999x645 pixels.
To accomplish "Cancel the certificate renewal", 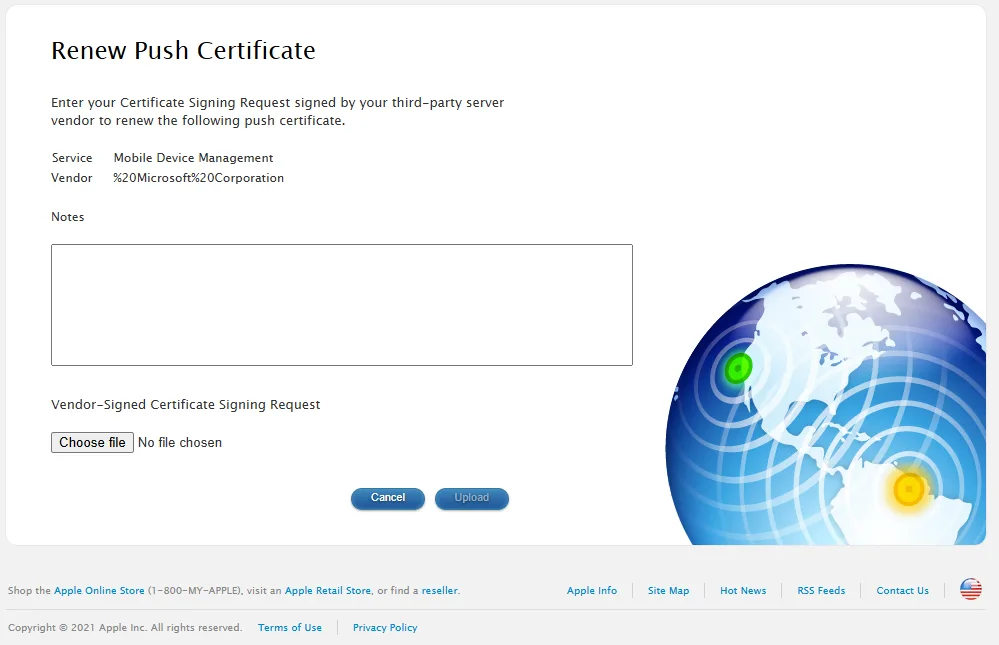I will pos(387,498).
